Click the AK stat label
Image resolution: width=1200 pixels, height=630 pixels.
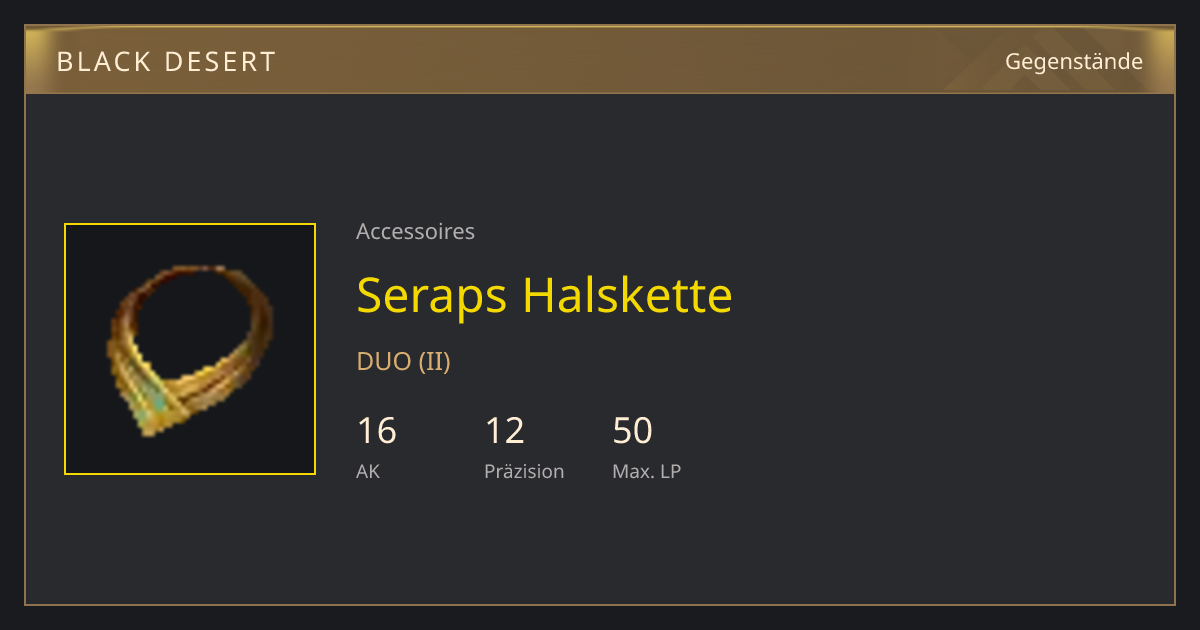(x=368, y=471)
